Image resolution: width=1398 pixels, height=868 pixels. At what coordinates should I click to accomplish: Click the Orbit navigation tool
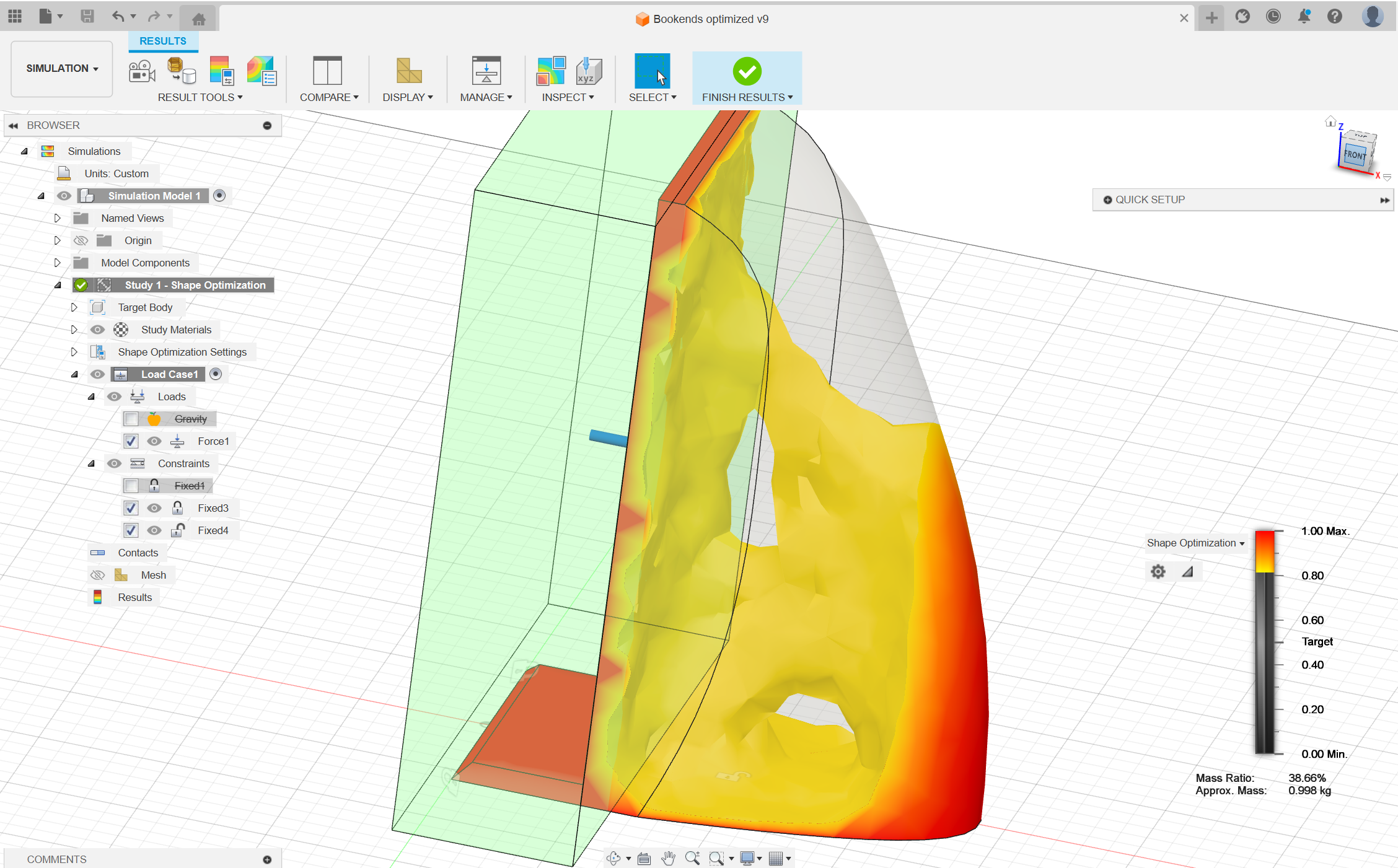coord(613,858)
